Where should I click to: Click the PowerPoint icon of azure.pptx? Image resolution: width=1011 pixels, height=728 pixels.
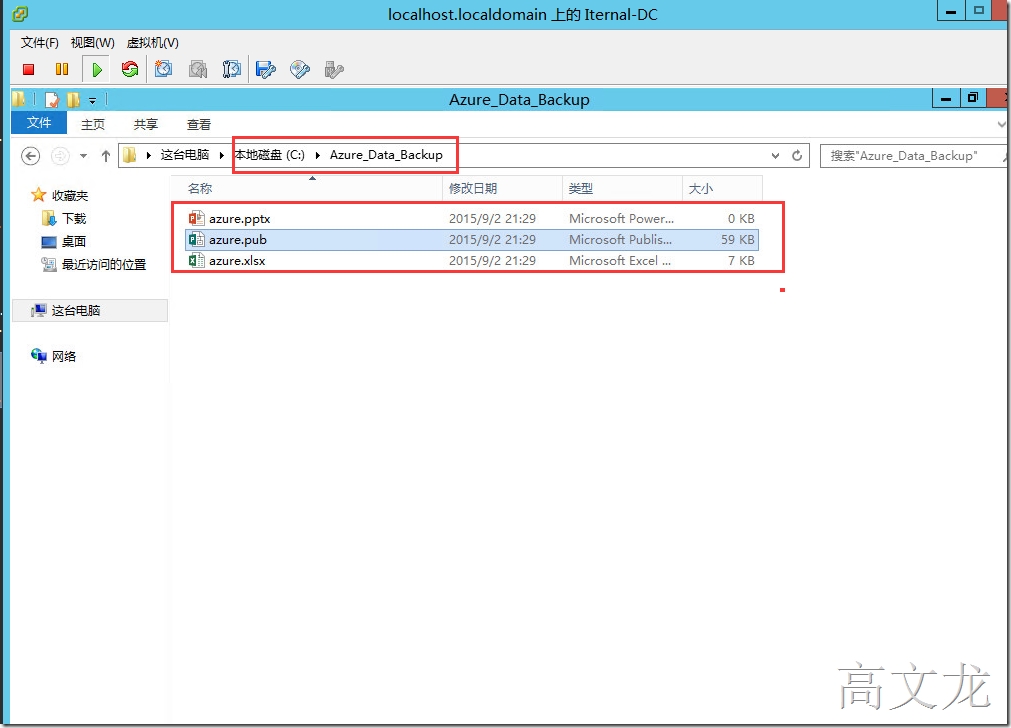click(197, 218)
